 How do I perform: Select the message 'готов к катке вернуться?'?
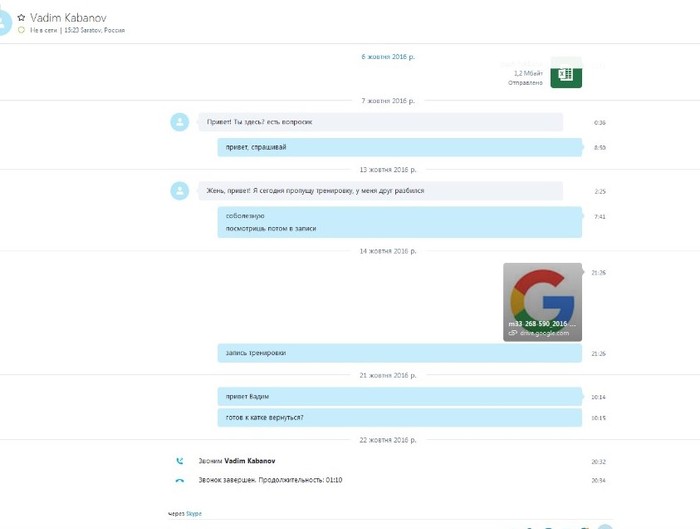tap(400, 418)
